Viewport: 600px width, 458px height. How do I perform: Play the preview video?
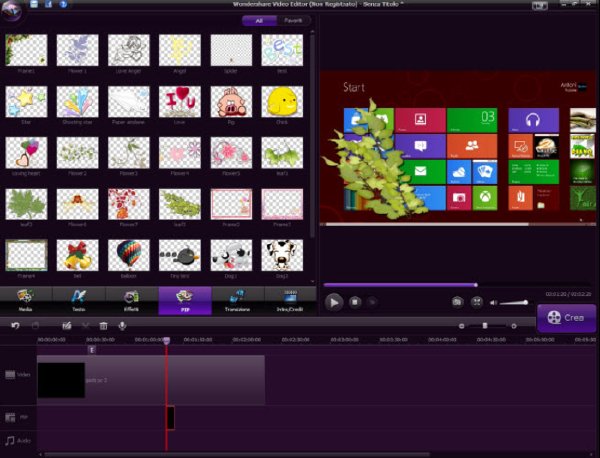pos(334,302)
